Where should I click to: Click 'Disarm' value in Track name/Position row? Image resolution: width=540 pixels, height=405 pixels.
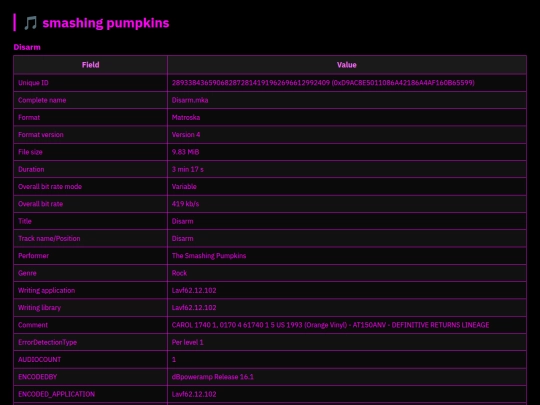click(183, 238)
